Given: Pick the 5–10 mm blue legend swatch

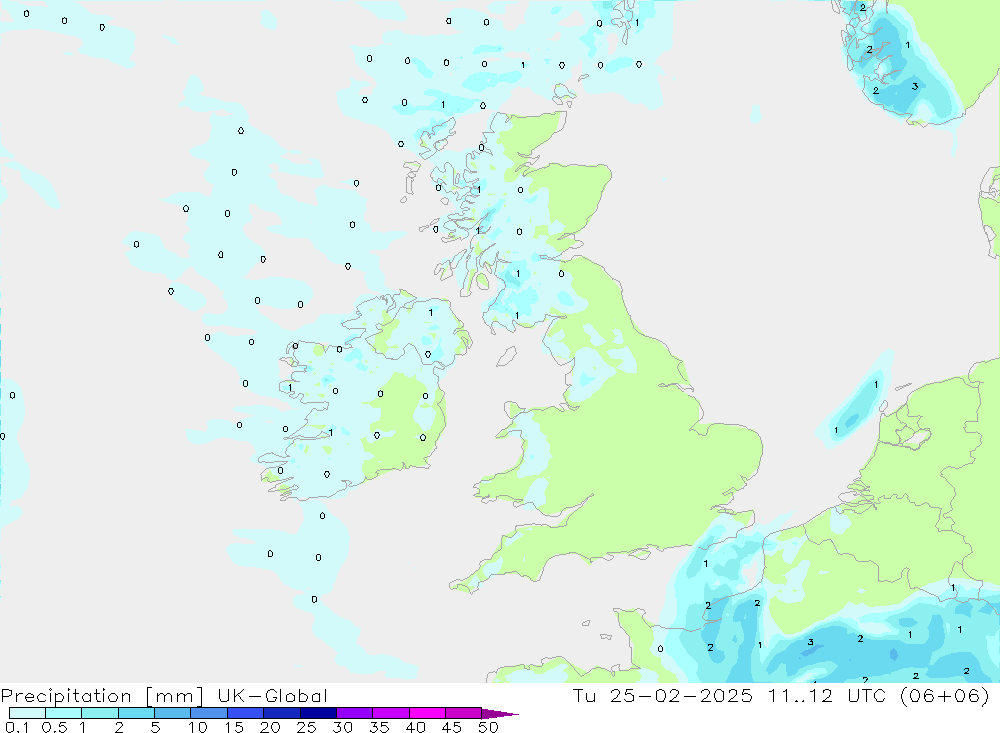Looking at the screenshot, I should 172,713.
